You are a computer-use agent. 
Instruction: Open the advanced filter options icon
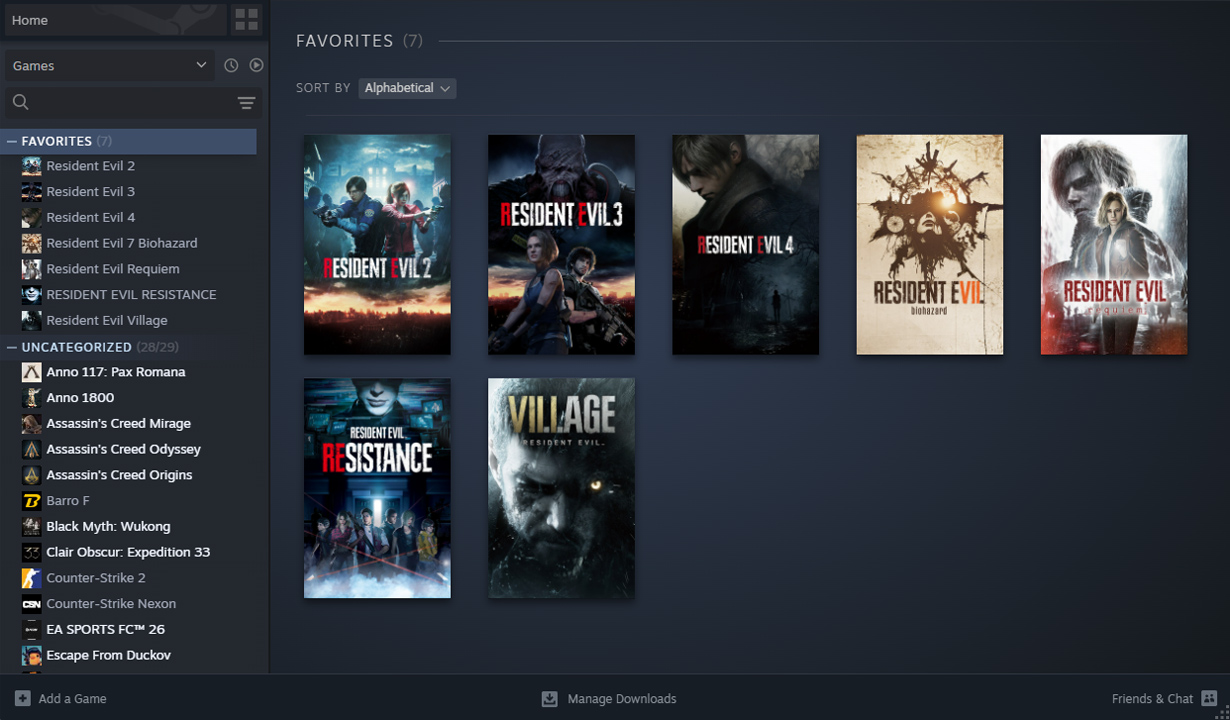(246, 103)
